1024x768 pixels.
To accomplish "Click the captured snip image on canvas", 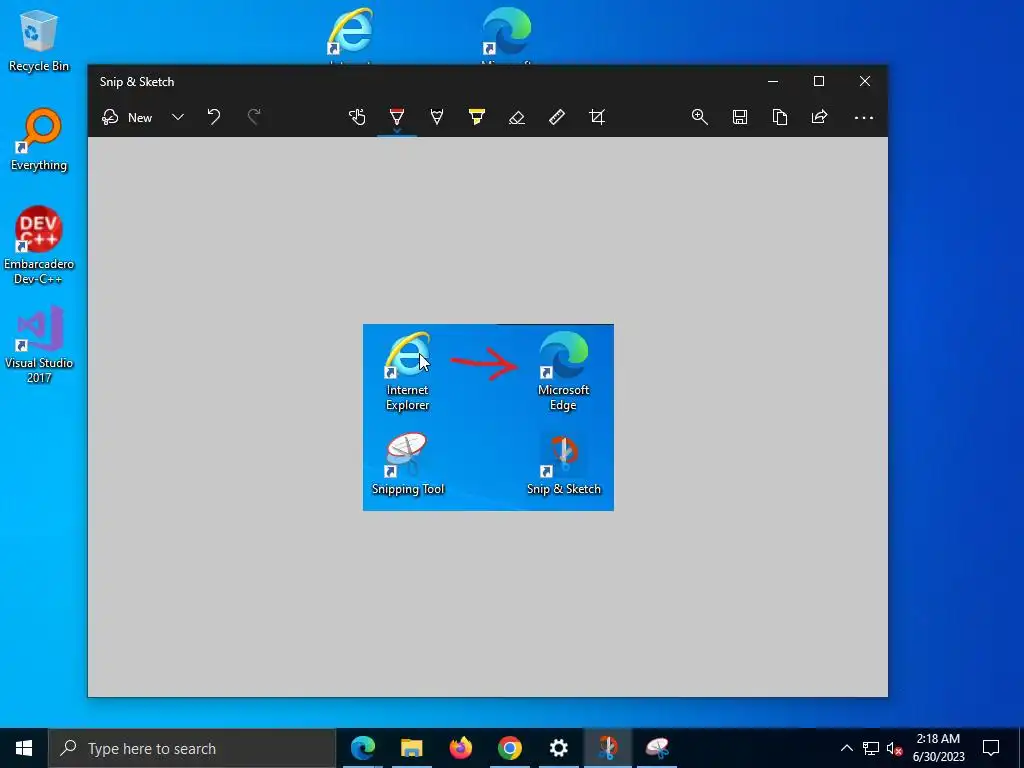I will tap(488, 417).
